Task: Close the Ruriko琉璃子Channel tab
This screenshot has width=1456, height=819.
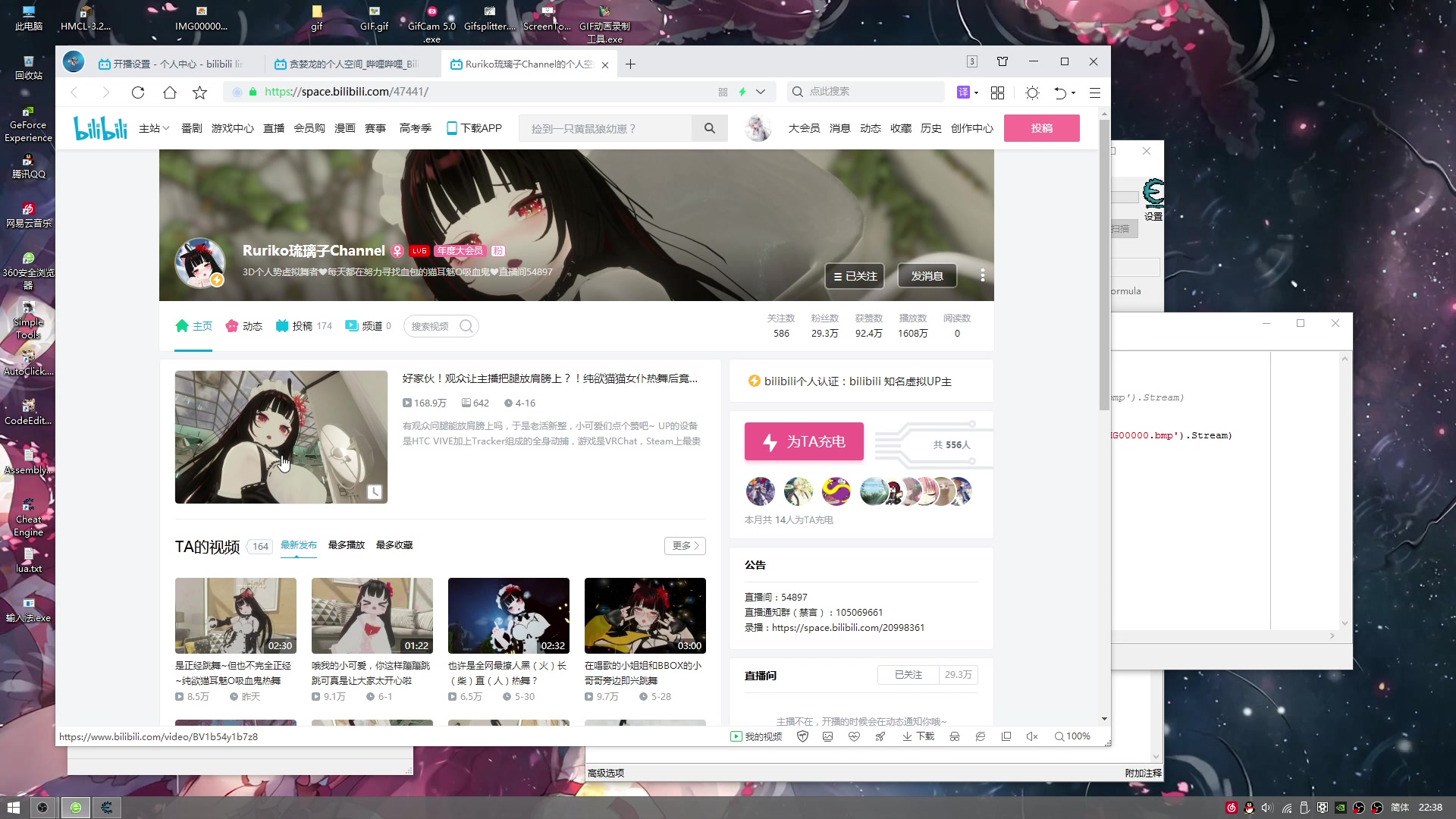Action: click(605, 65)
